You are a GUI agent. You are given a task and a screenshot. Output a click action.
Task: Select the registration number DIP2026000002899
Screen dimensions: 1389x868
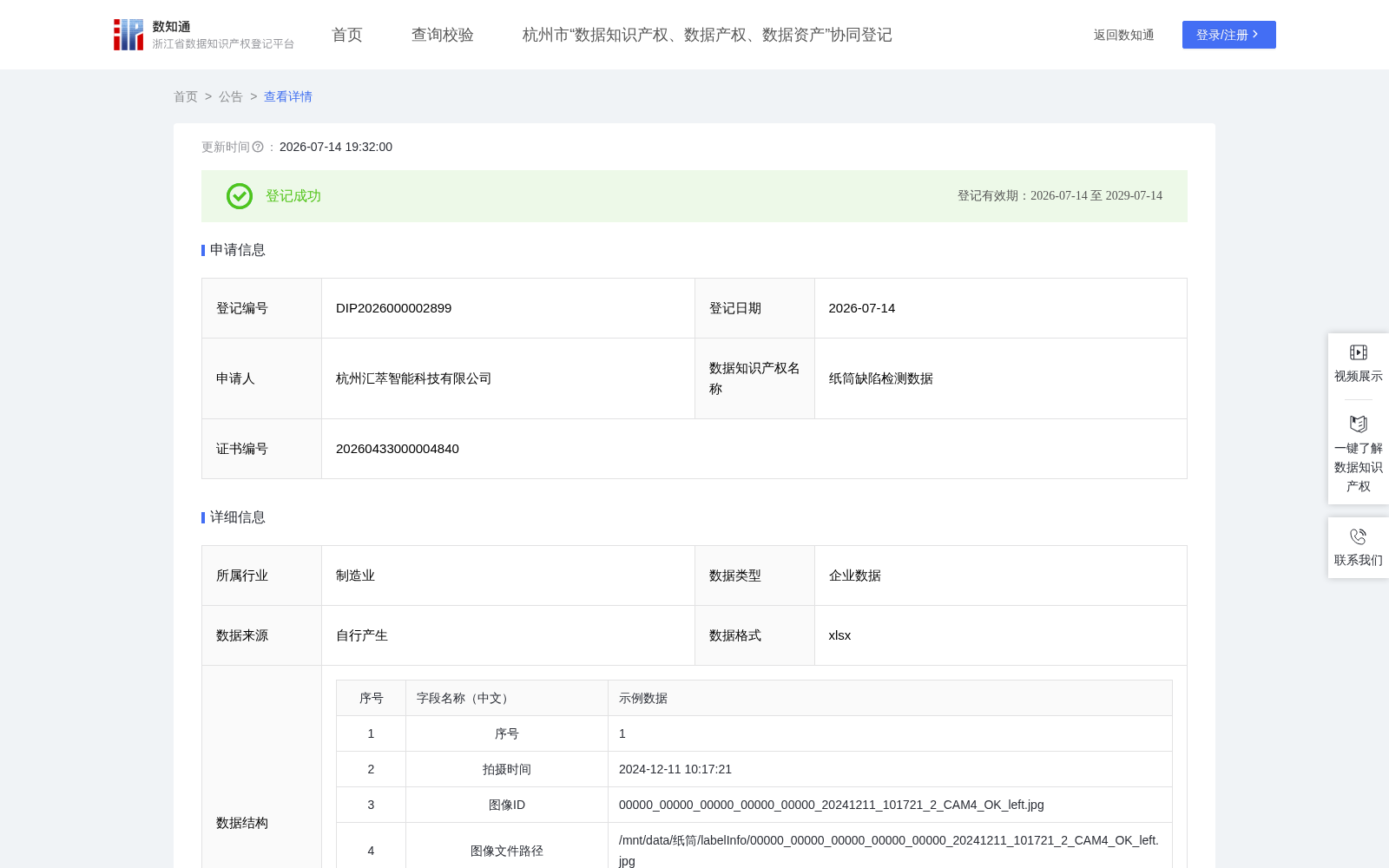click(x=394, y=308)
